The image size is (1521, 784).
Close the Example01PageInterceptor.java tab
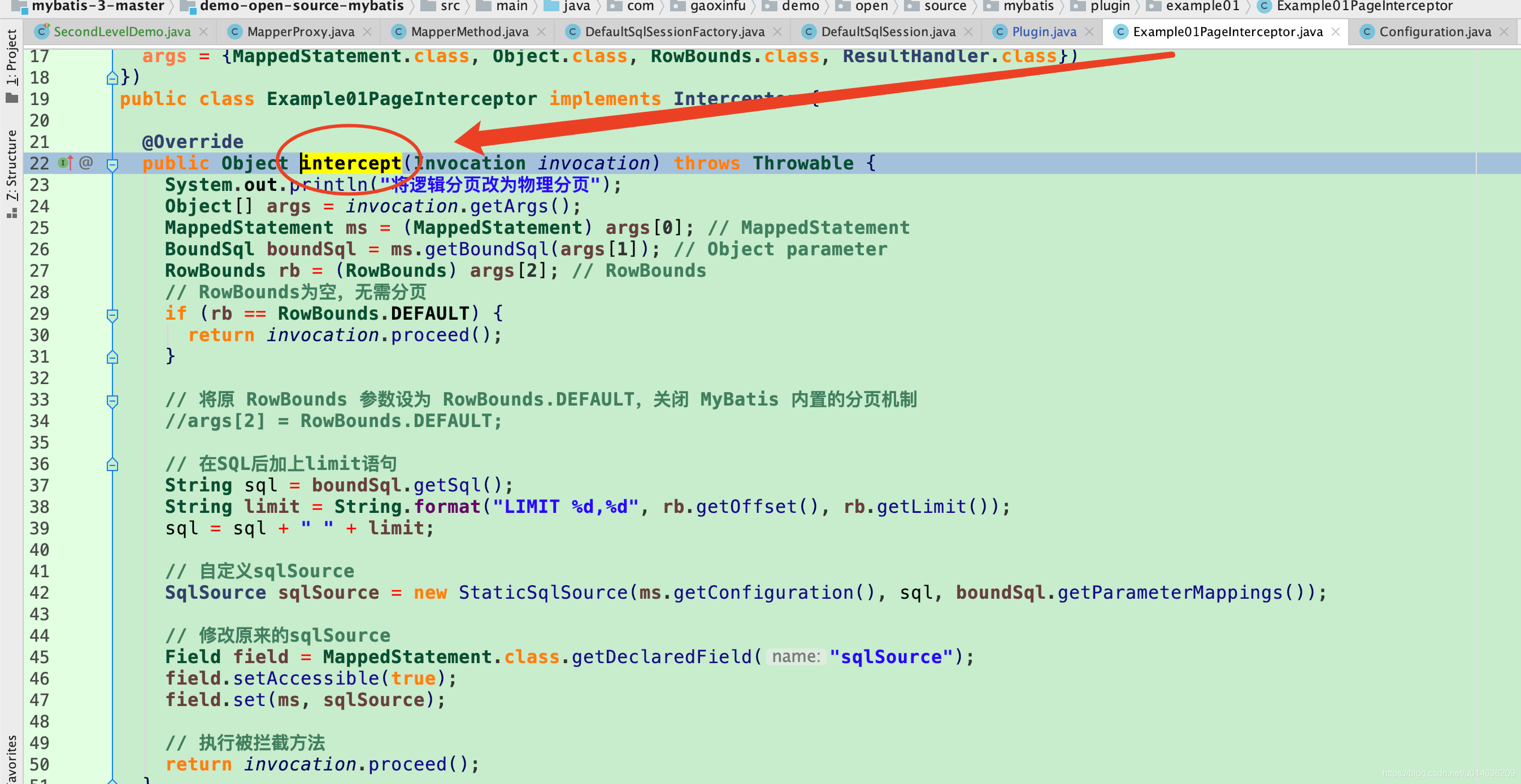tap(1336, 32)
